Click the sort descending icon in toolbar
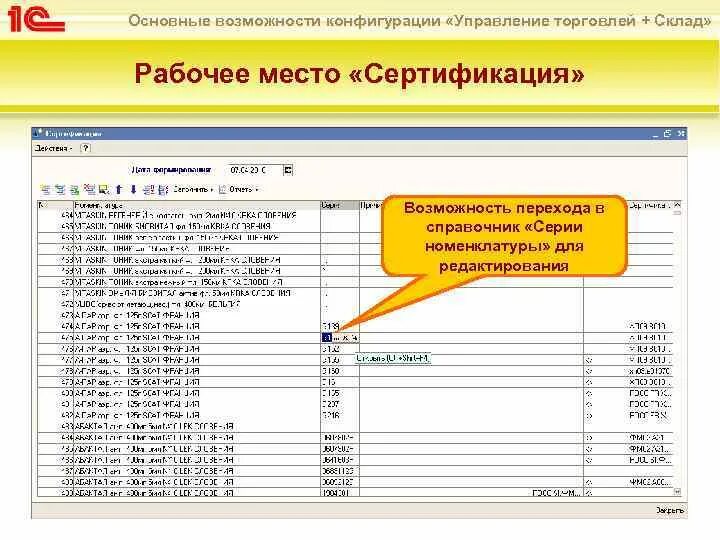Image resolution: width=720 pixels, height=540 pixels. (x=163, y=189)
